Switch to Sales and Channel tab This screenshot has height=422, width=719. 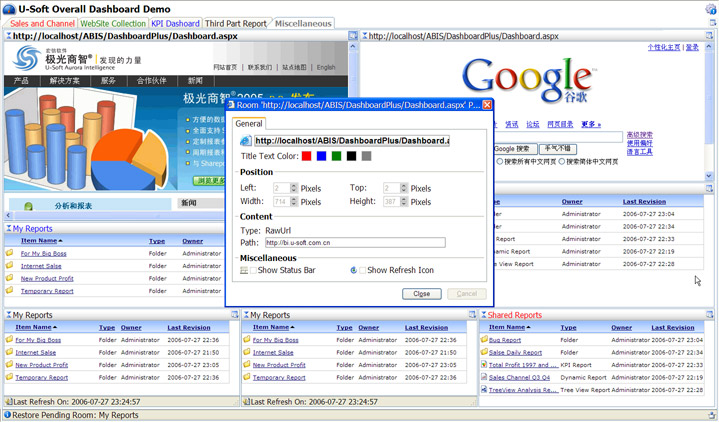[42, 23]
